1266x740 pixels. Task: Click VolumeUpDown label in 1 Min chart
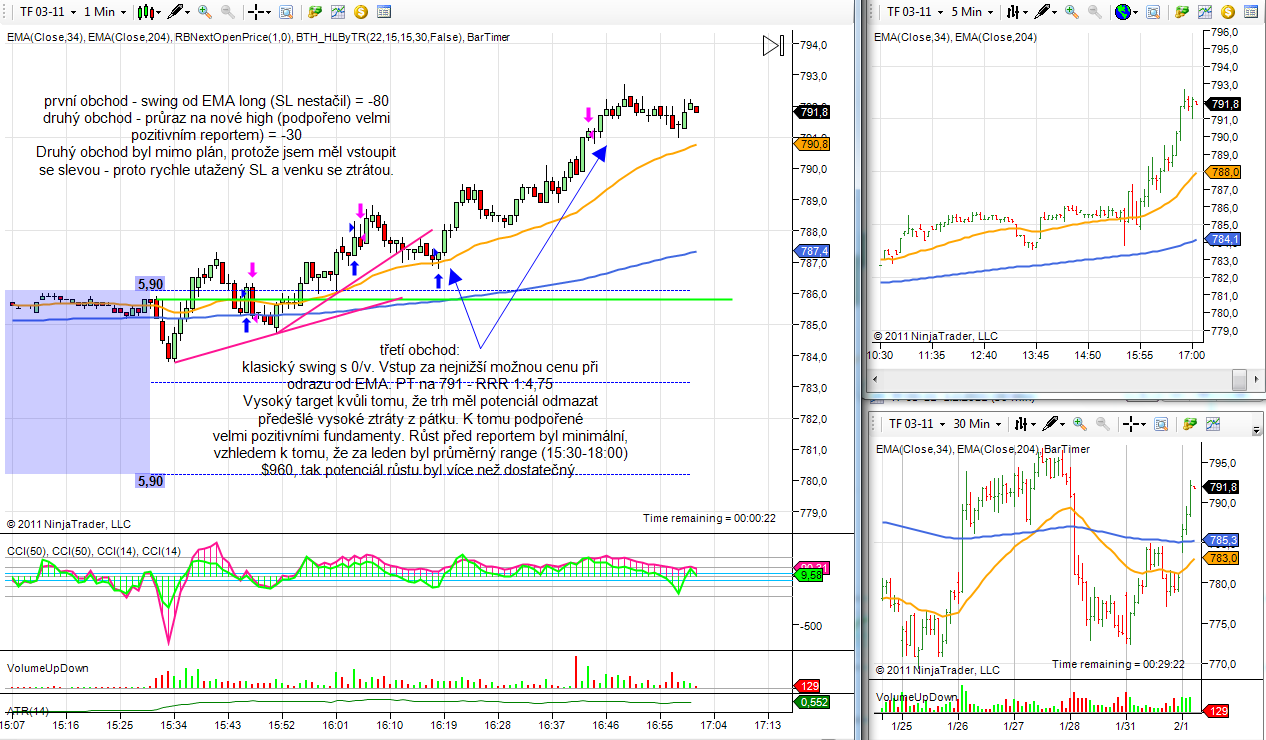pos(47,667)
